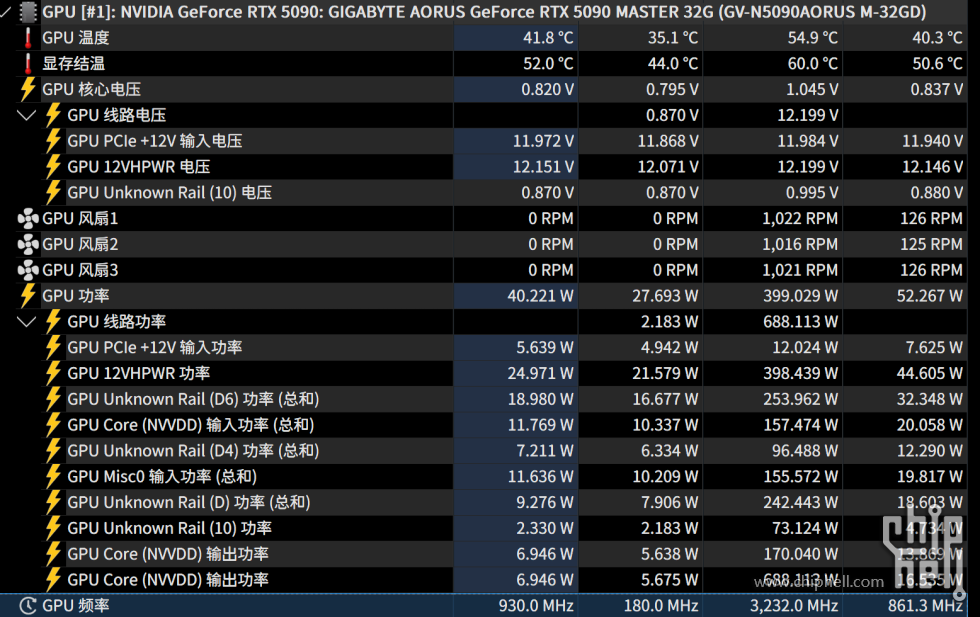
Task: Click the thermometer icon beside GPU 温度
Action: [28, 38]
